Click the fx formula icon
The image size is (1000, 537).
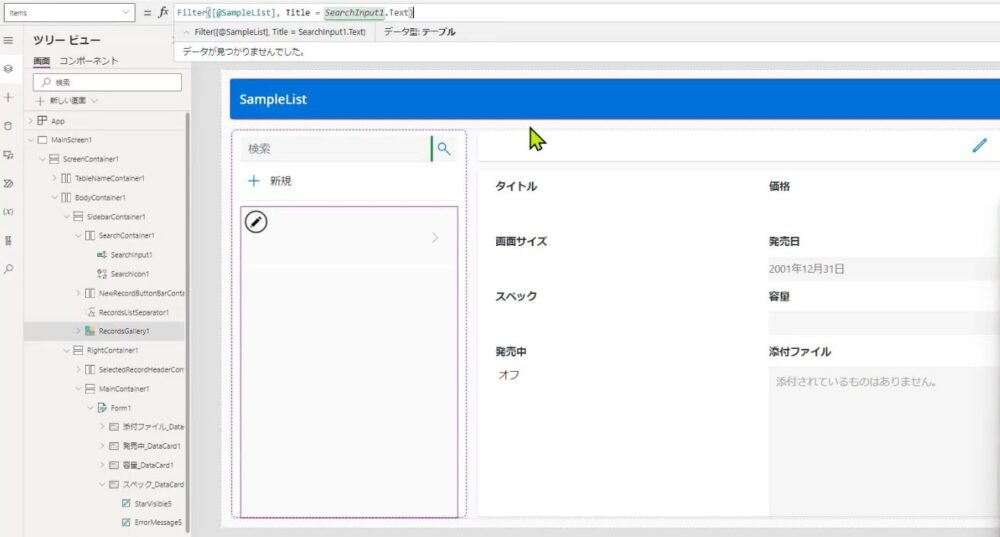(x=163, y=12)
